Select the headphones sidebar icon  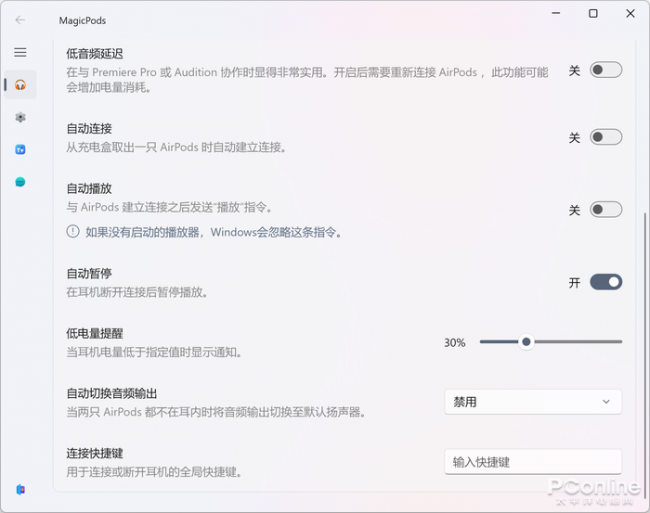[x=20, y=85]
